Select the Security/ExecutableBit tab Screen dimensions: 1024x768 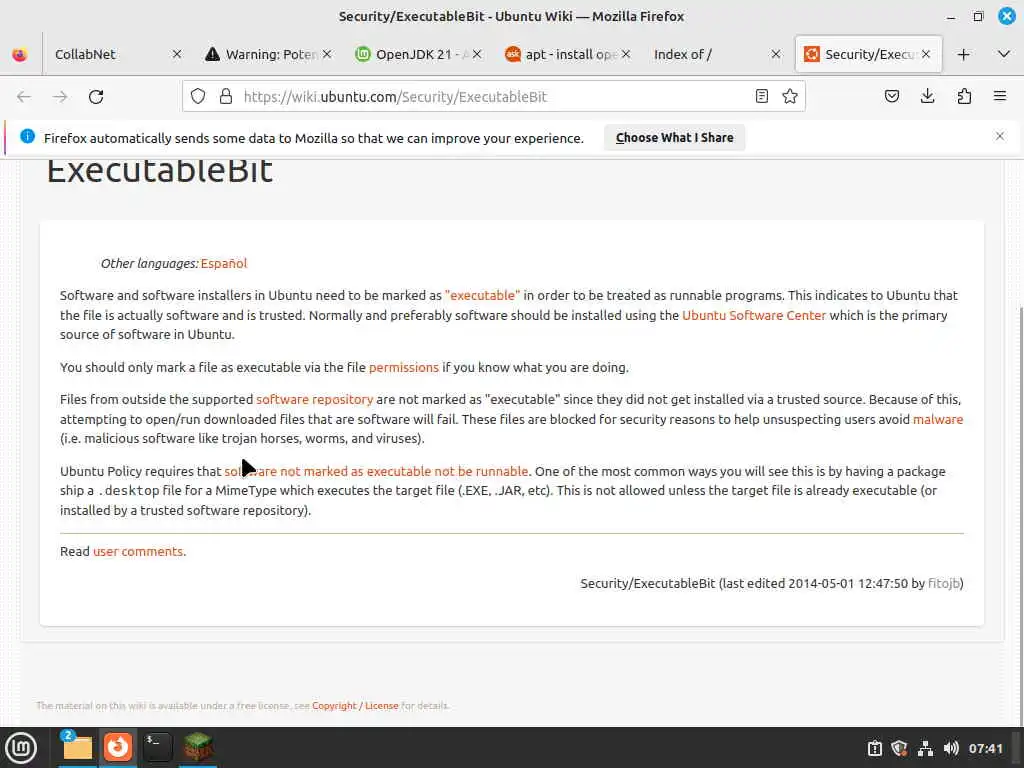point(869,54)
